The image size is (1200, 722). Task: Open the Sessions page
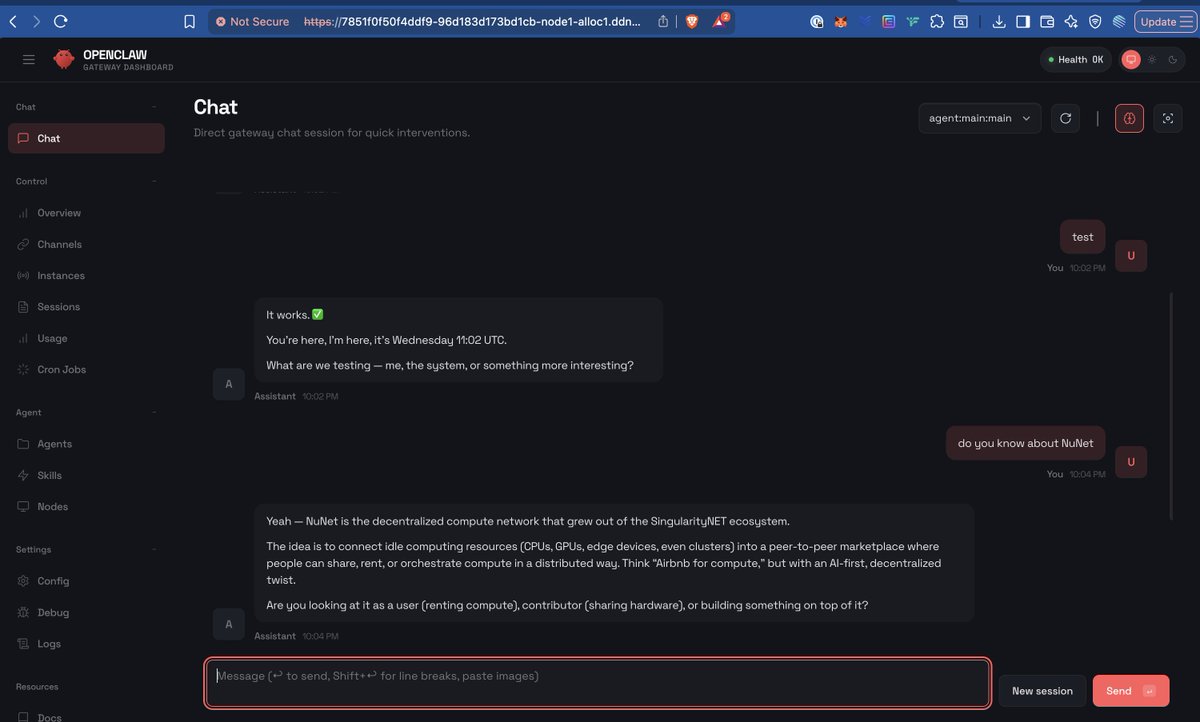(86, 307)
